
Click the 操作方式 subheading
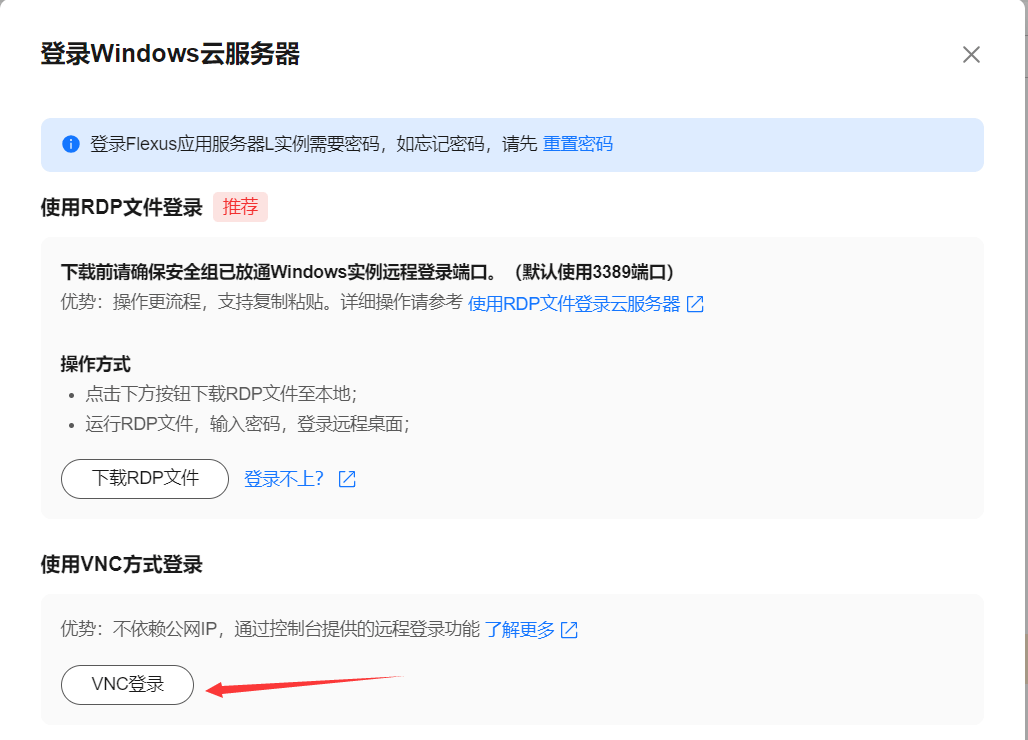[x=96, y=364]
